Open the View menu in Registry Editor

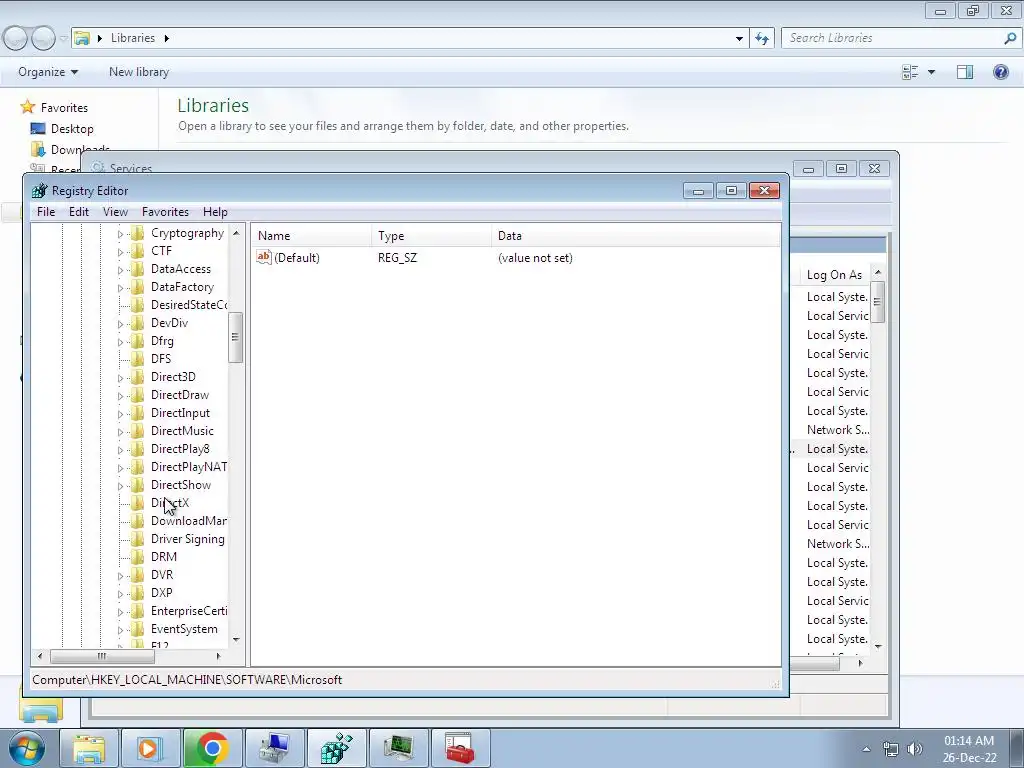coord(115,212)
